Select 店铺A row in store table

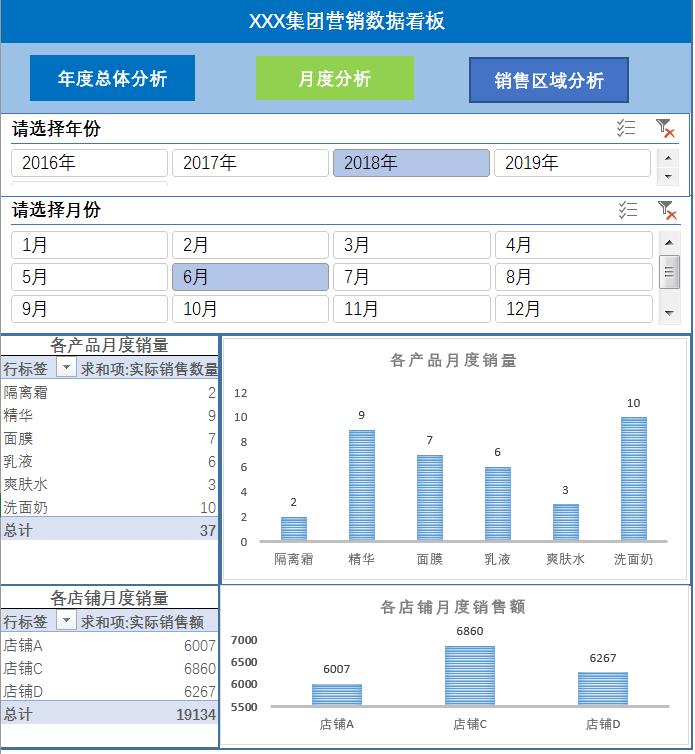pyautogui.click(x=109, y=645)
